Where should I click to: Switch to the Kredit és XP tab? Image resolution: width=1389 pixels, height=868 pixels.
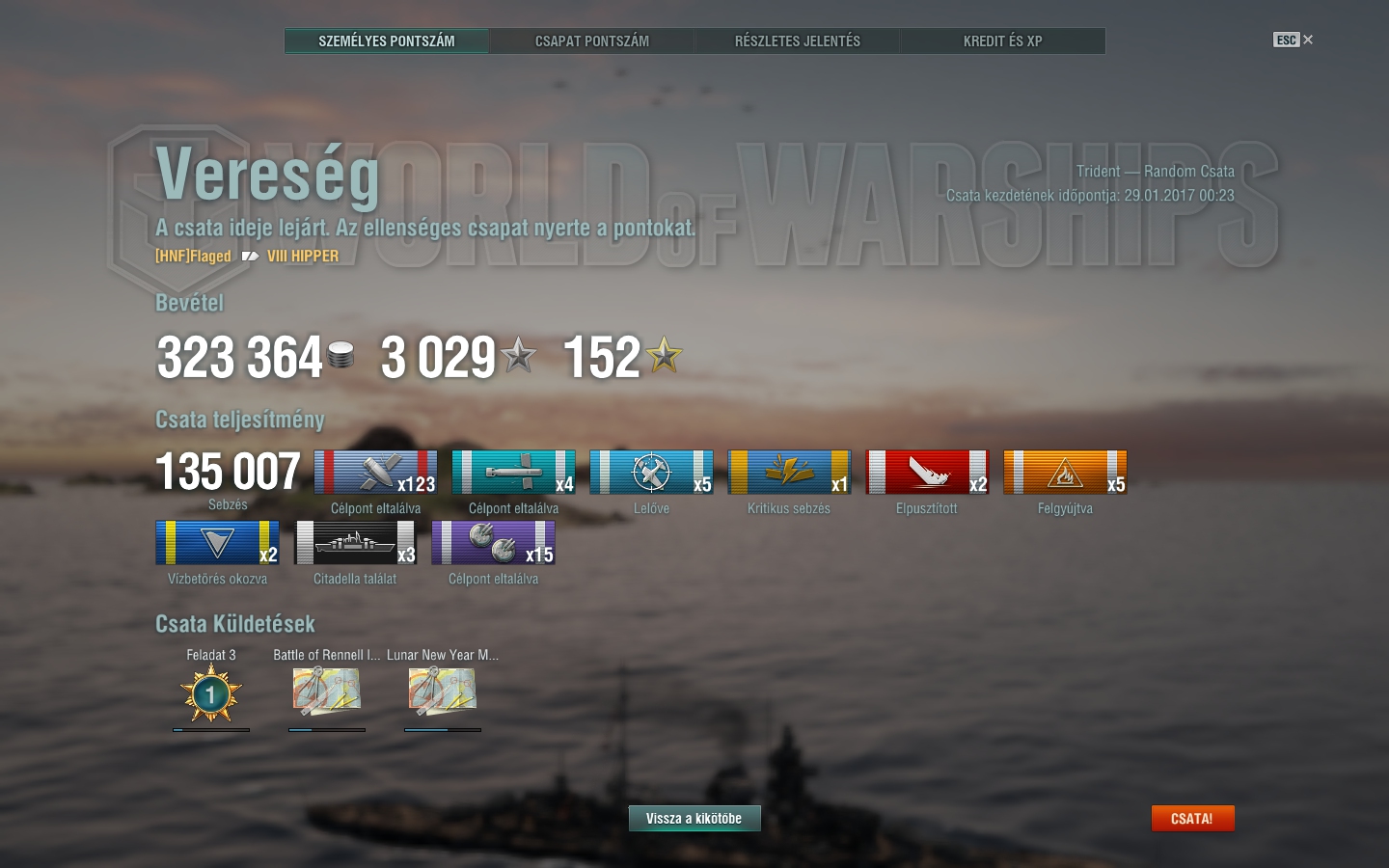(x=1003, y=41)
